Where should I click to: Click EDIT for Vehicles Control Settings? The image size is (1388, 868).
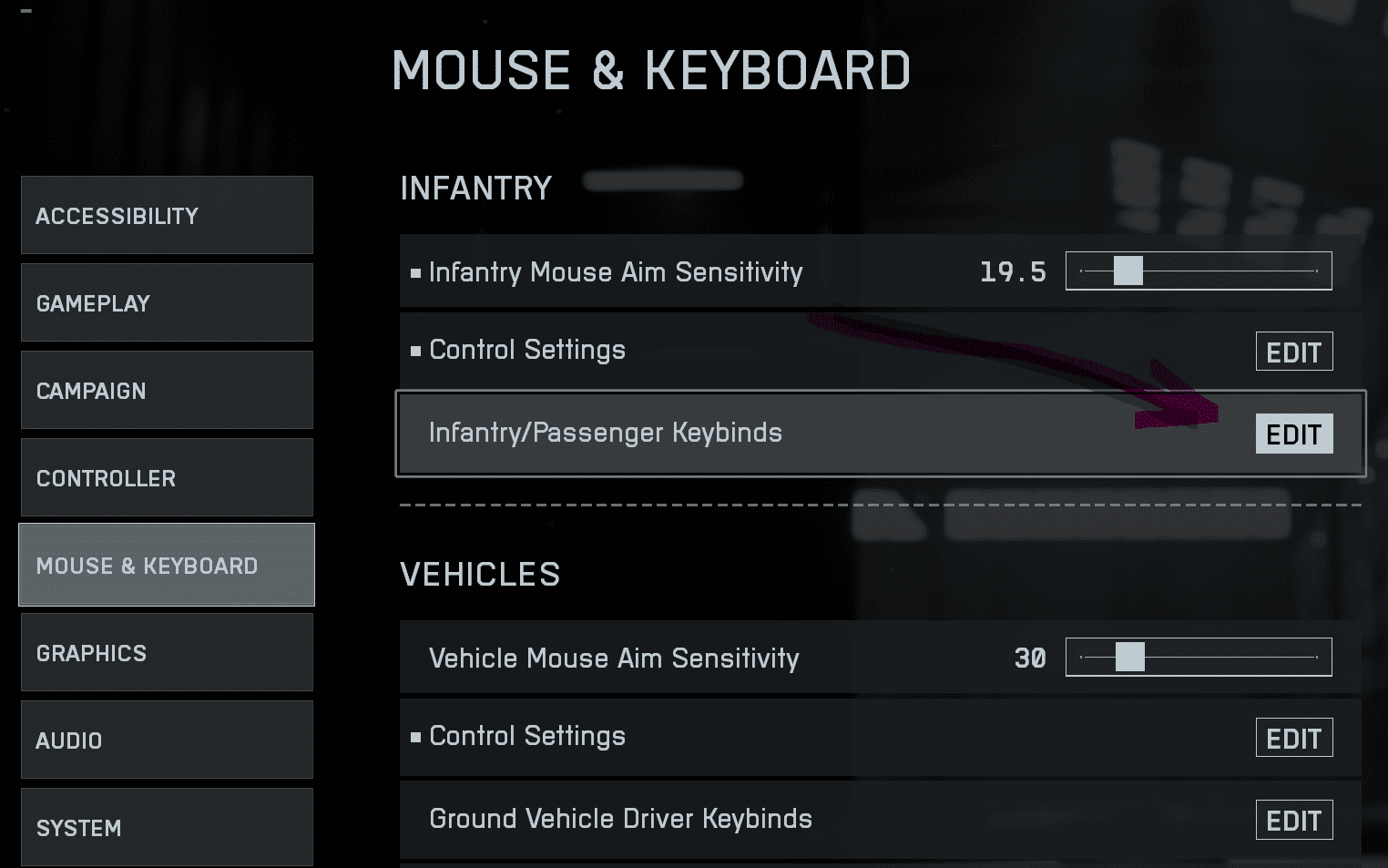point(1293,738)
